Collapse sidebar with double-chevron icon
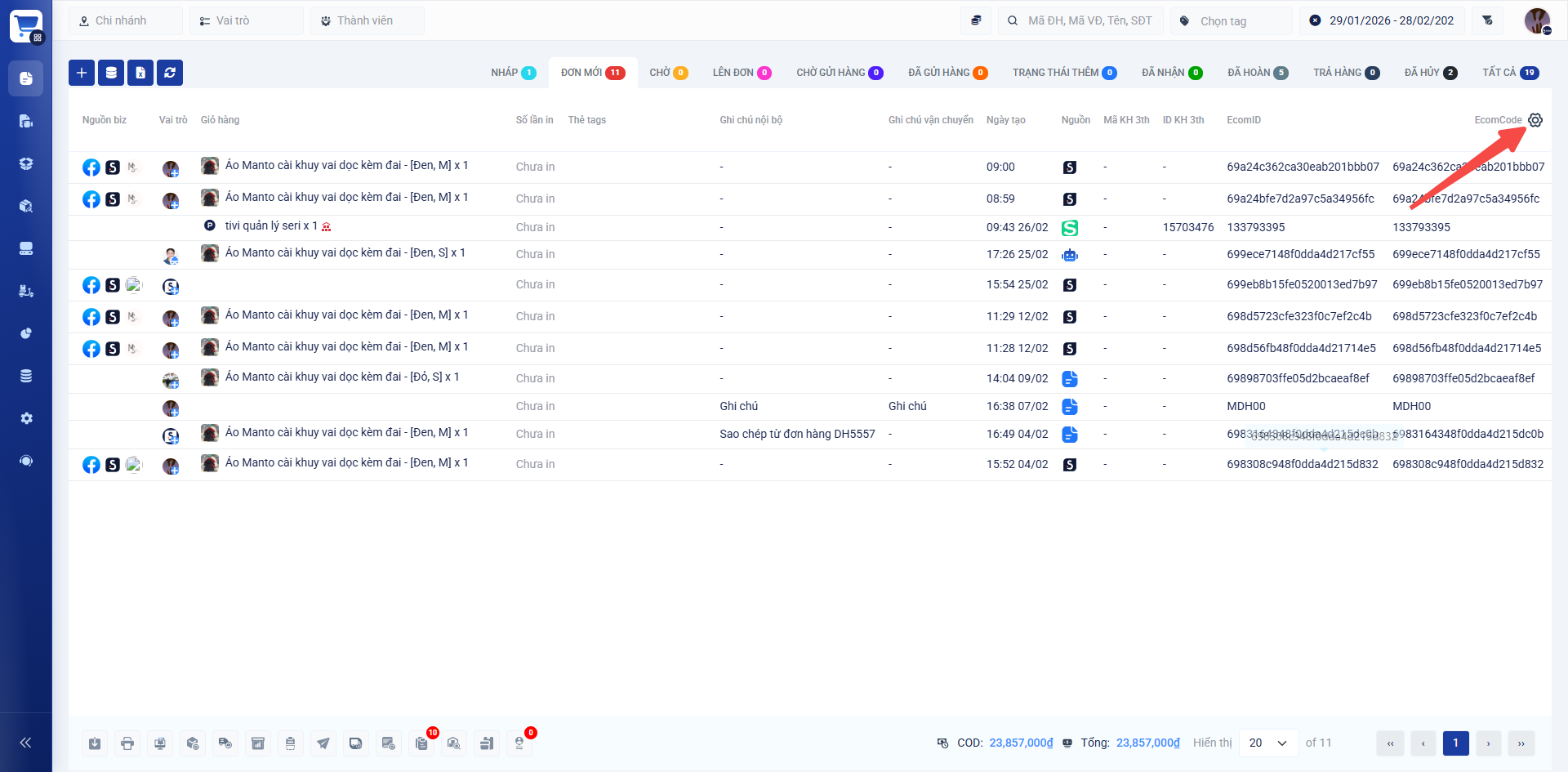 [x=26, y=743]
